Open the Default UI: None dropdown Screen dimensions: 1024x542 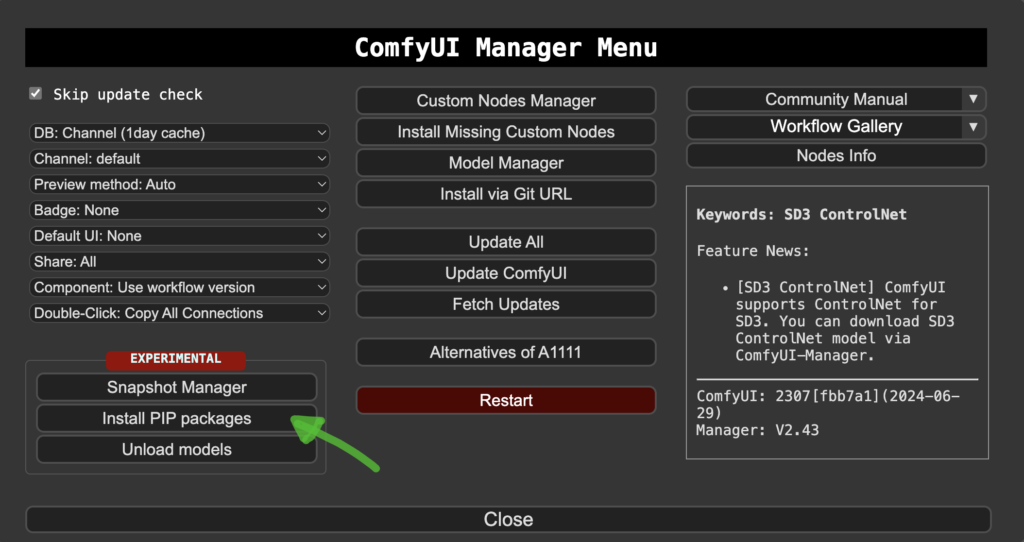(x=179, y=236)
